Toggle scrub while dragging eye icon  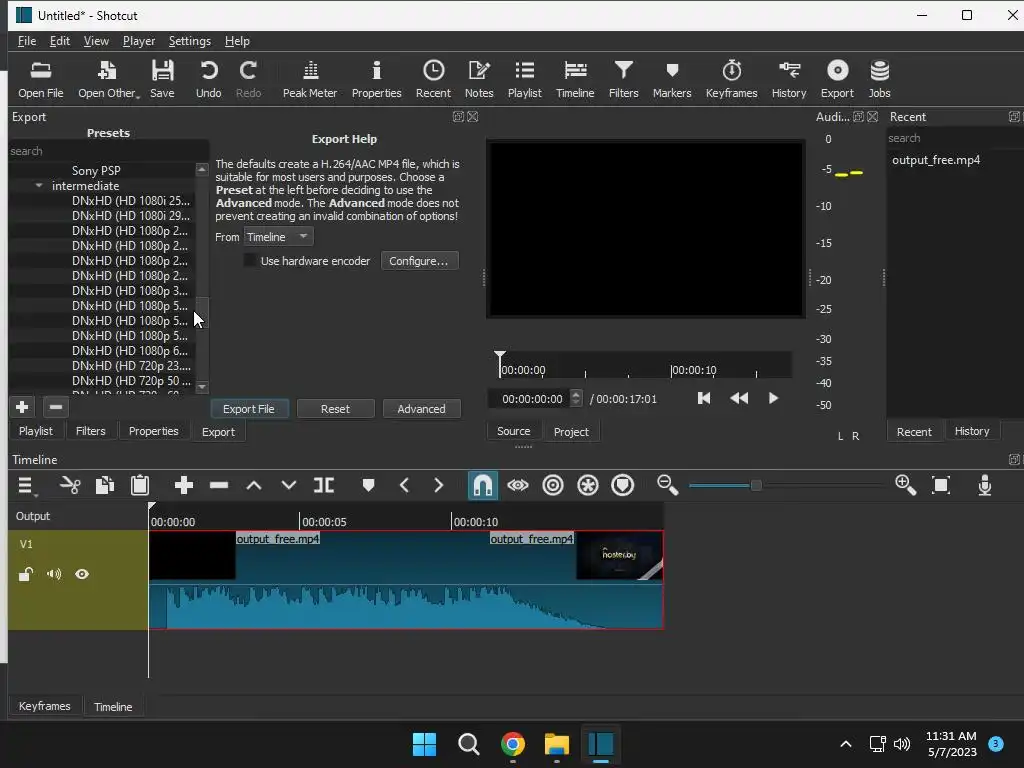pos(518,485)
